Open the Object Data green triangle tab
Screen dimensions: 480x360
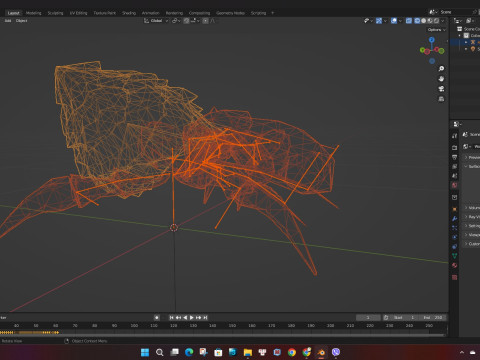[454, 256]
